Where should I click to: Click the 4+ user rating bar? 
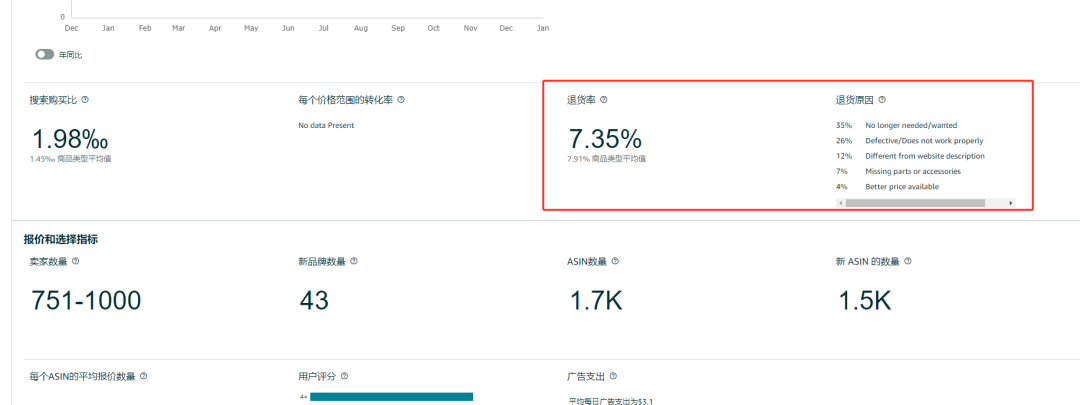click(391, 397)
